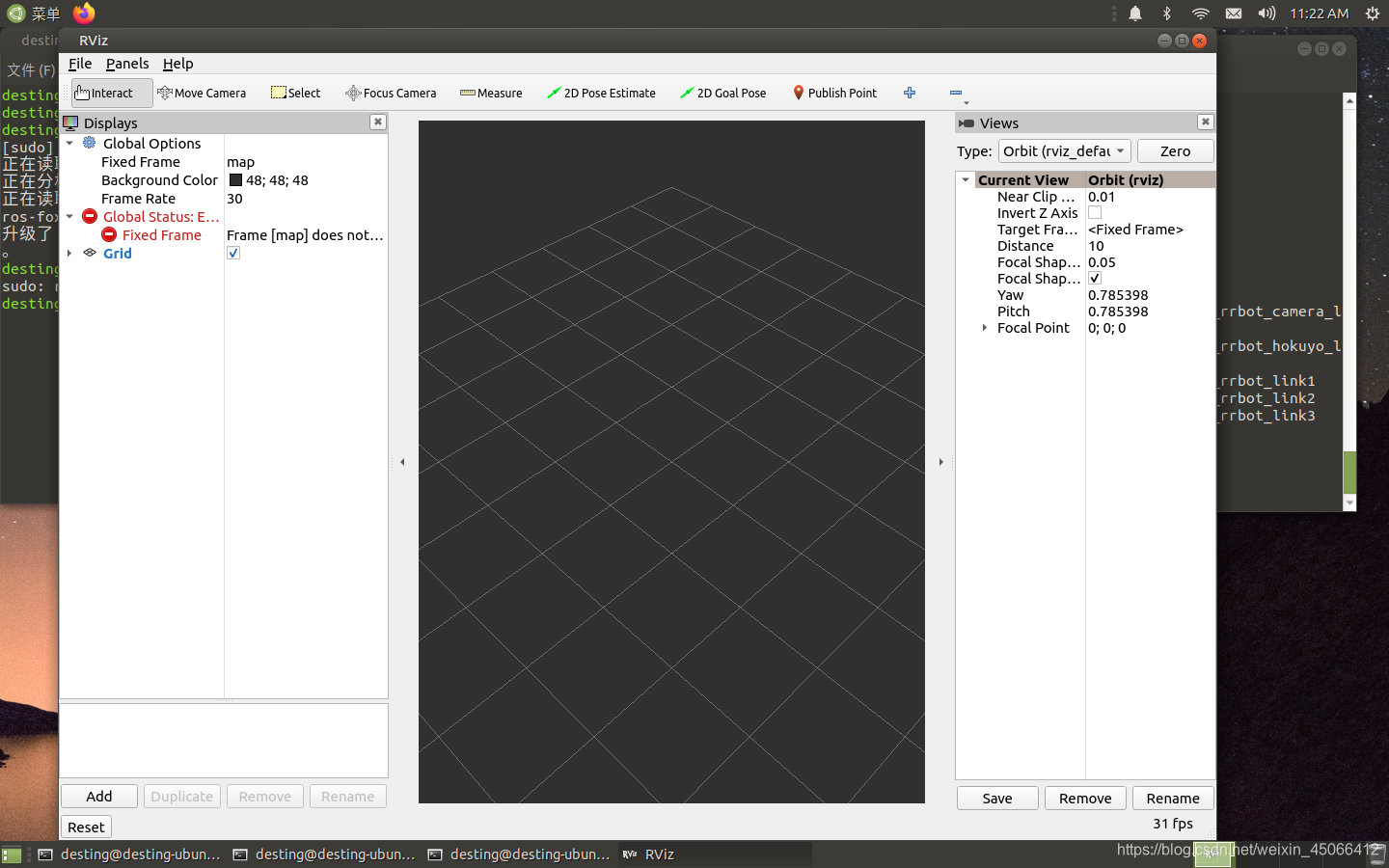Collapse the Global Status tree node
This screenshot has width=1389, height=868.
pos(69,216)
